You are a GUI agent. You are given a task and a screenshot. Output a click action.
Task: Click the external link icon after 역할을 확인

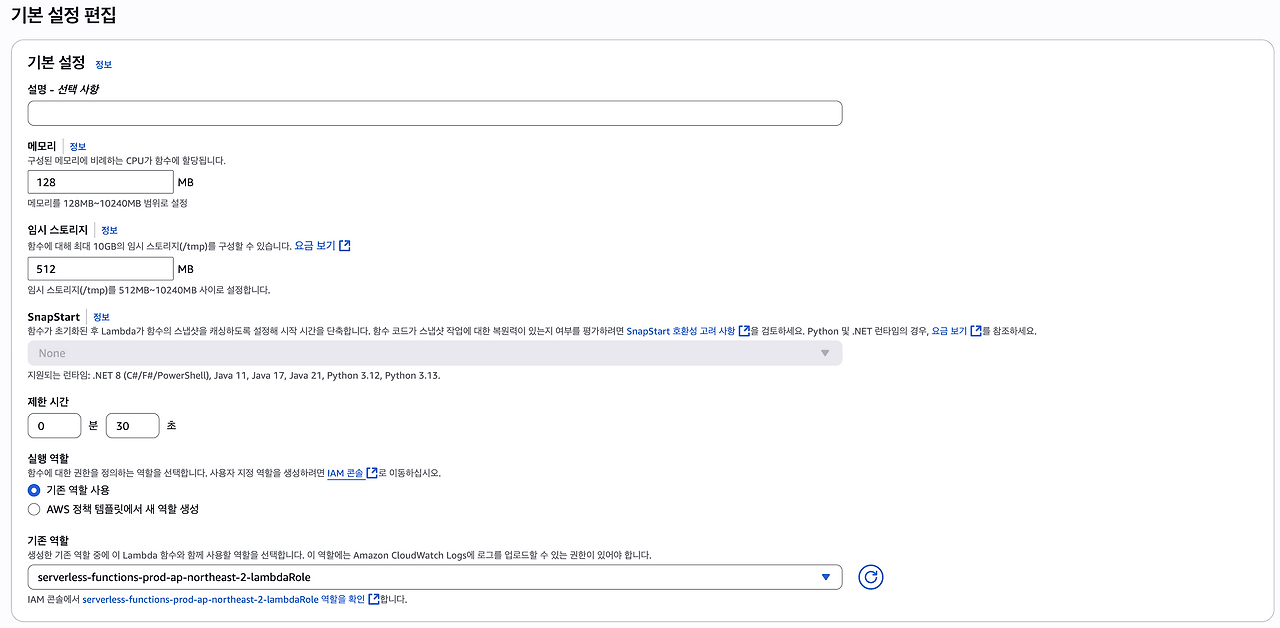click(374, 599)
